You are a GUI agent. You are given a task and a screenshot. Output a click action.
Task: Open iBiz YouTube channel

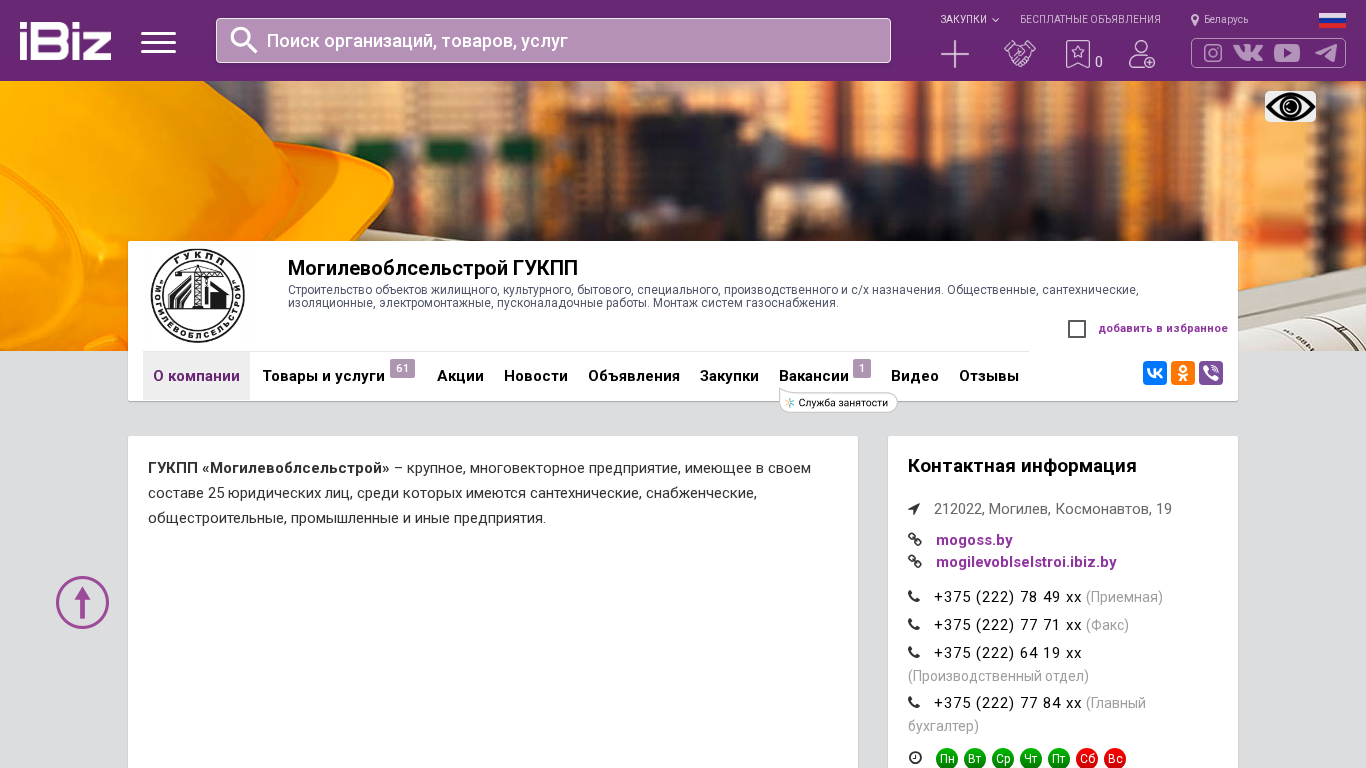point(1287,53)
